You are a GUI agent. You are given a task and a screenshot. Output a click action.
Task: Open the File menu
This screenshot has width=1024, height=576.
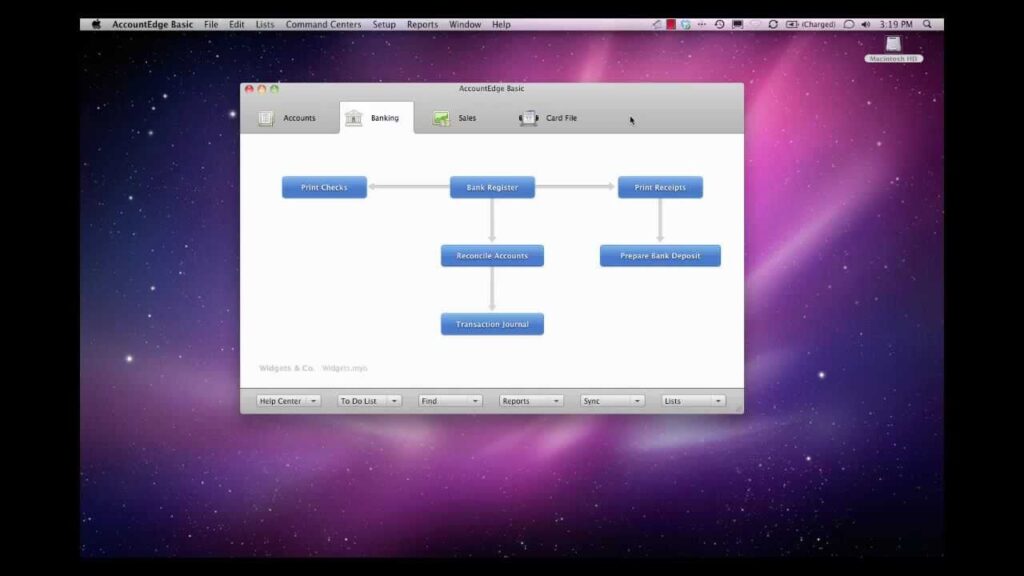211,24
